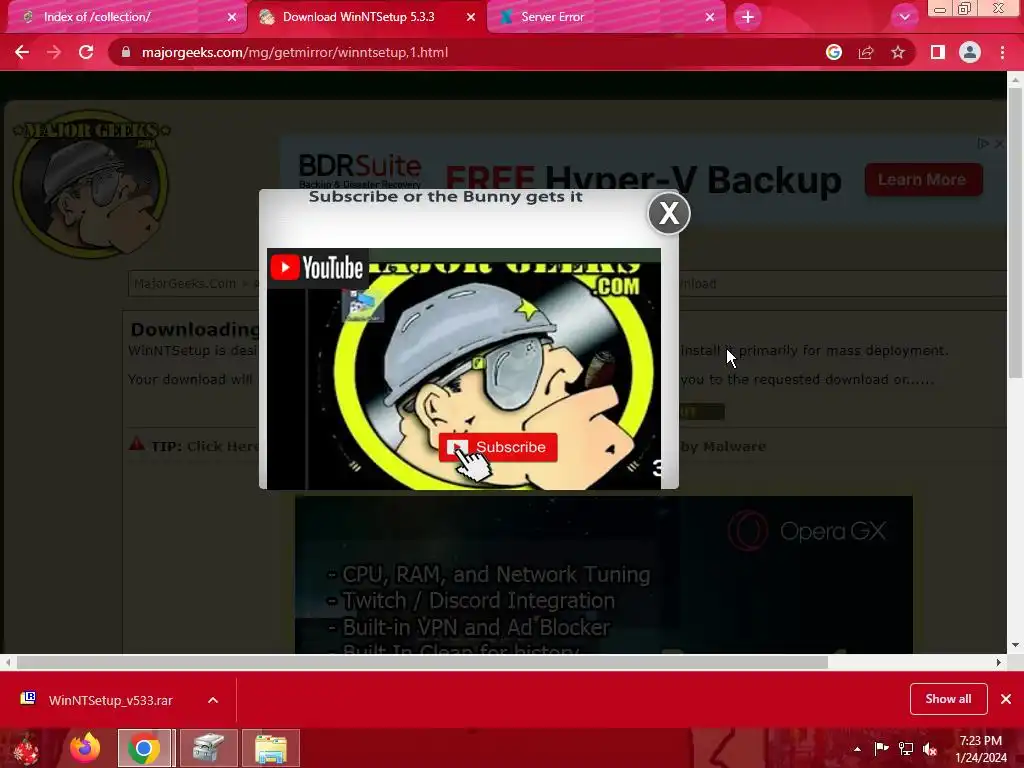1024x768 pixels.
Task: Toggle the browser side panel
Action: point(938,52)
